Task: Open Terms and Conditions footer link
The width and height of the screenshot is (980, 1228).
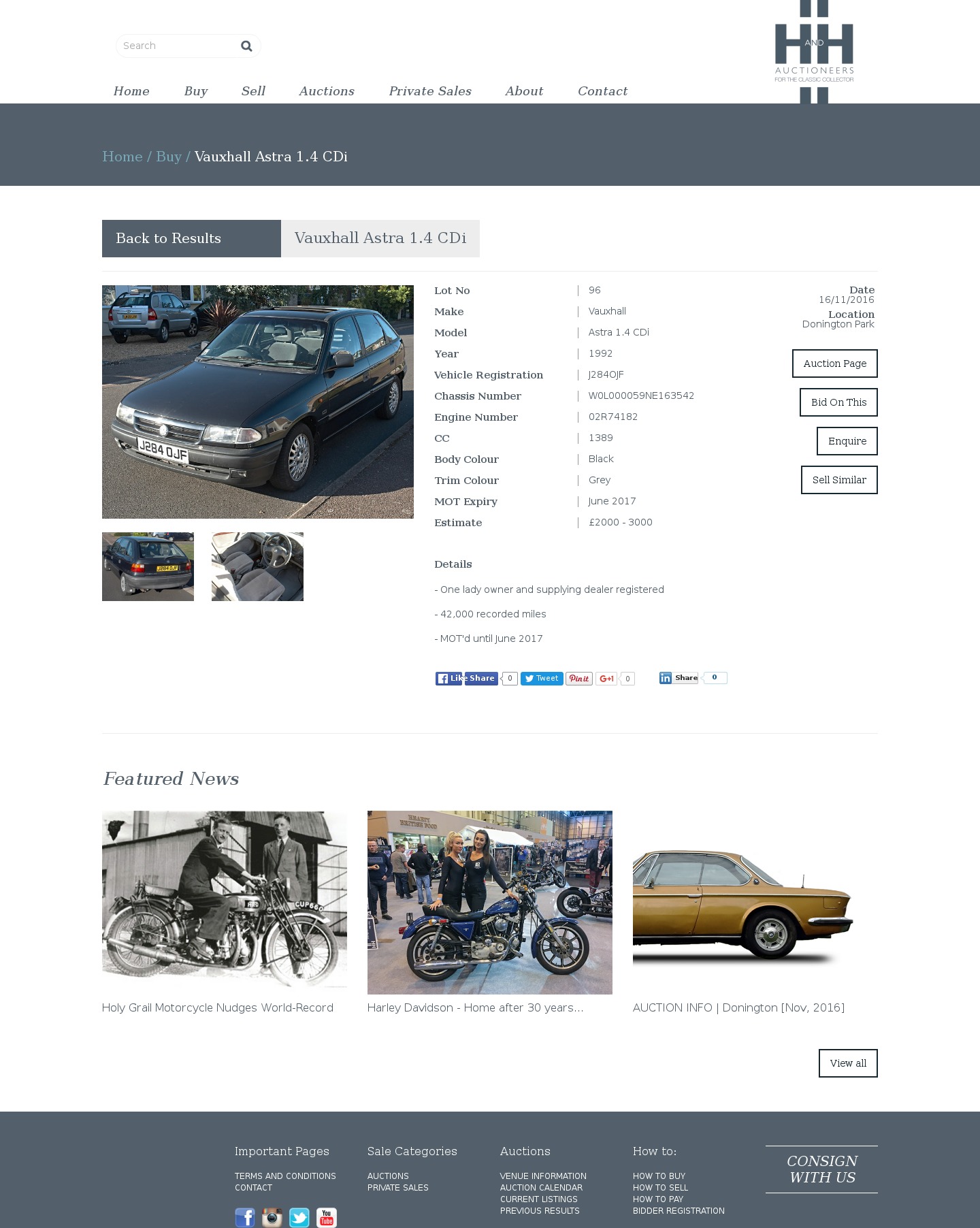Action: 285,1176
